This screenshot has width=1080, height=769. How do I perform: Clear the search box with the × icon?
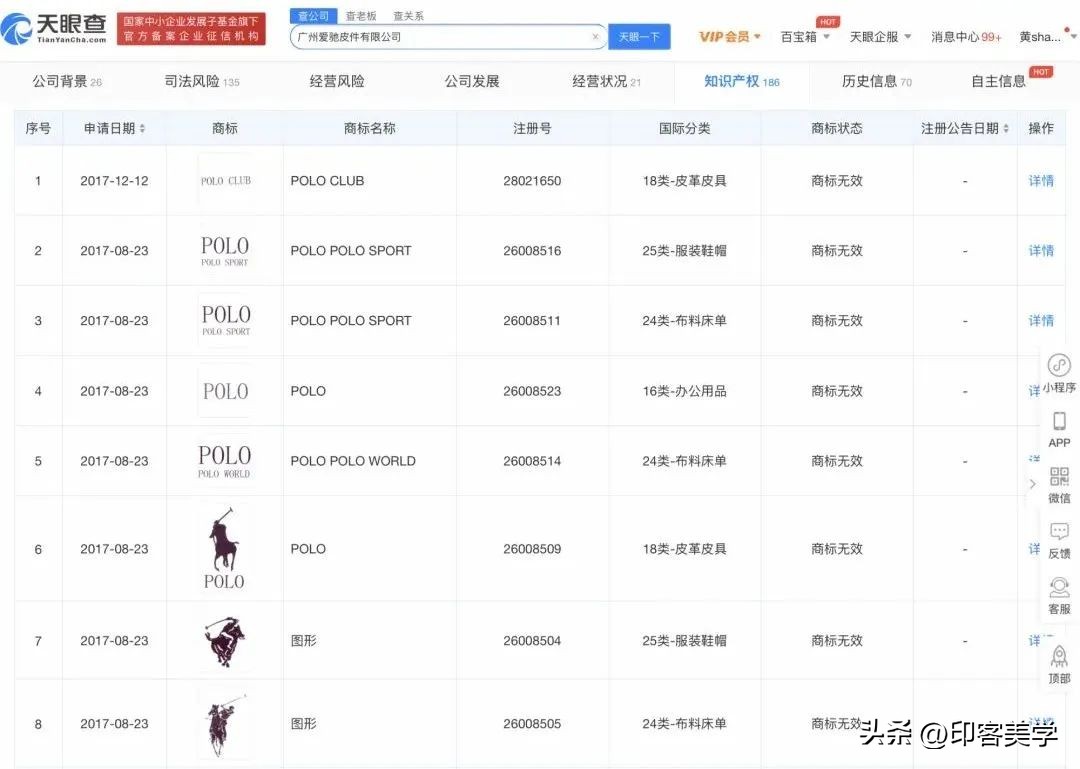[x=596, y=35]
